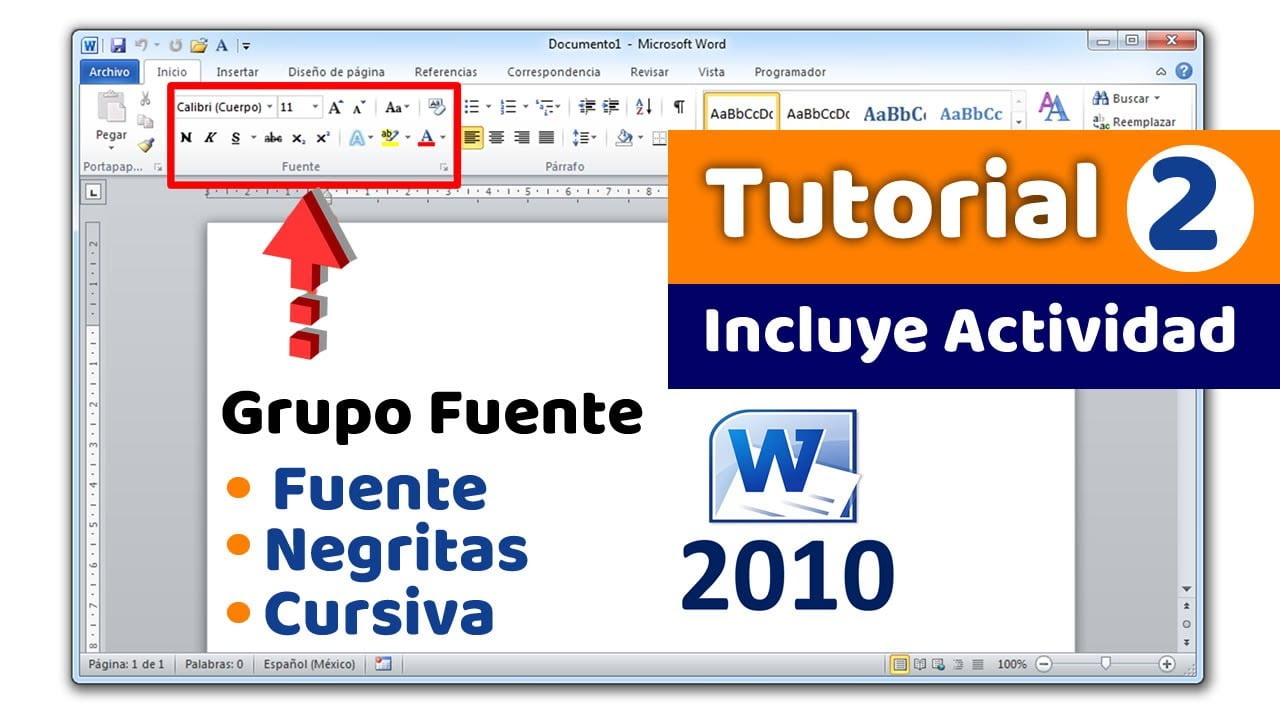Click the Numbering list icon
The width and height of the screenshot is (1280, 720).
click(508, 107)
